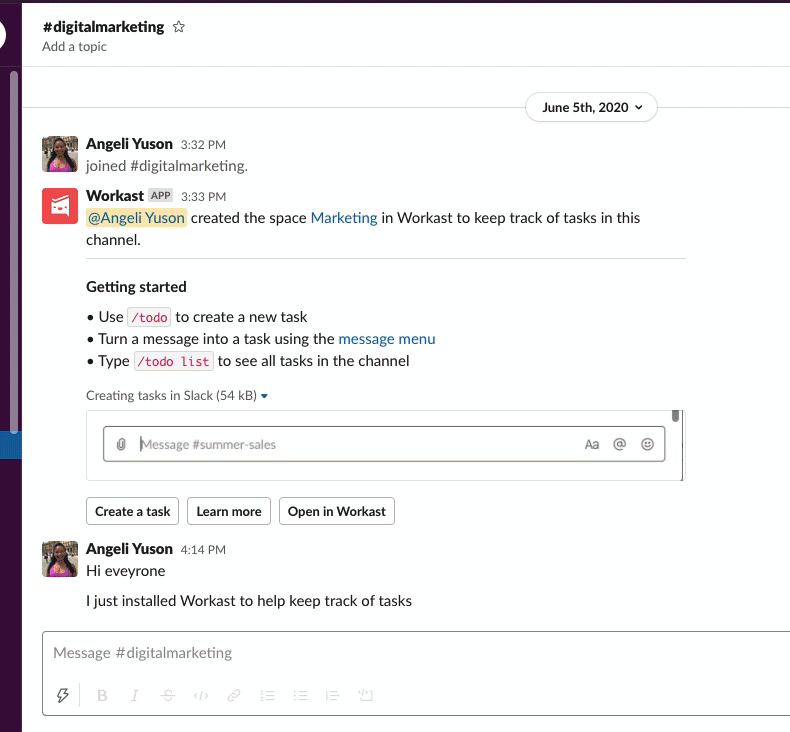Click the 'Hi eveyrone' message text

pyautogui.click(x=125, y=571)
